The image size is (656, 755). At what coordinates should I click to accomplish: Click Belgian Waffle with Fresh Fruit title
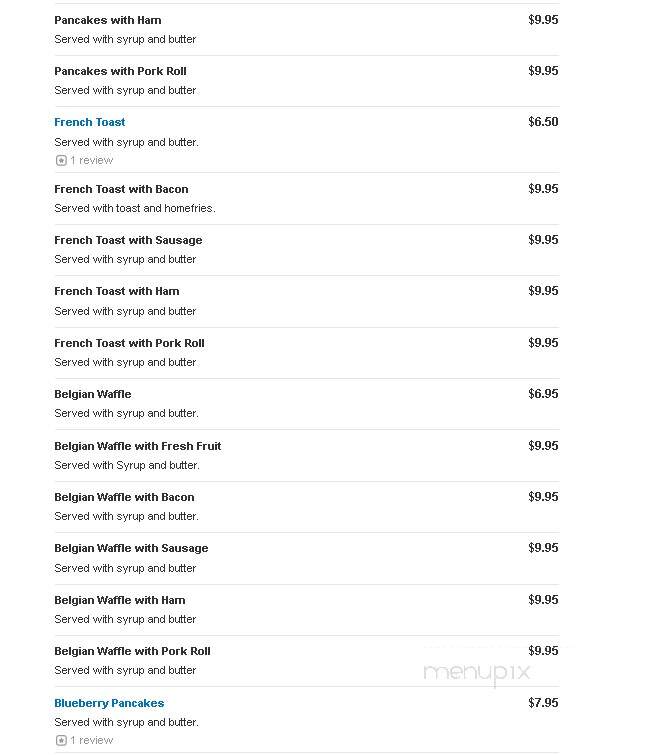pos(138,446)
